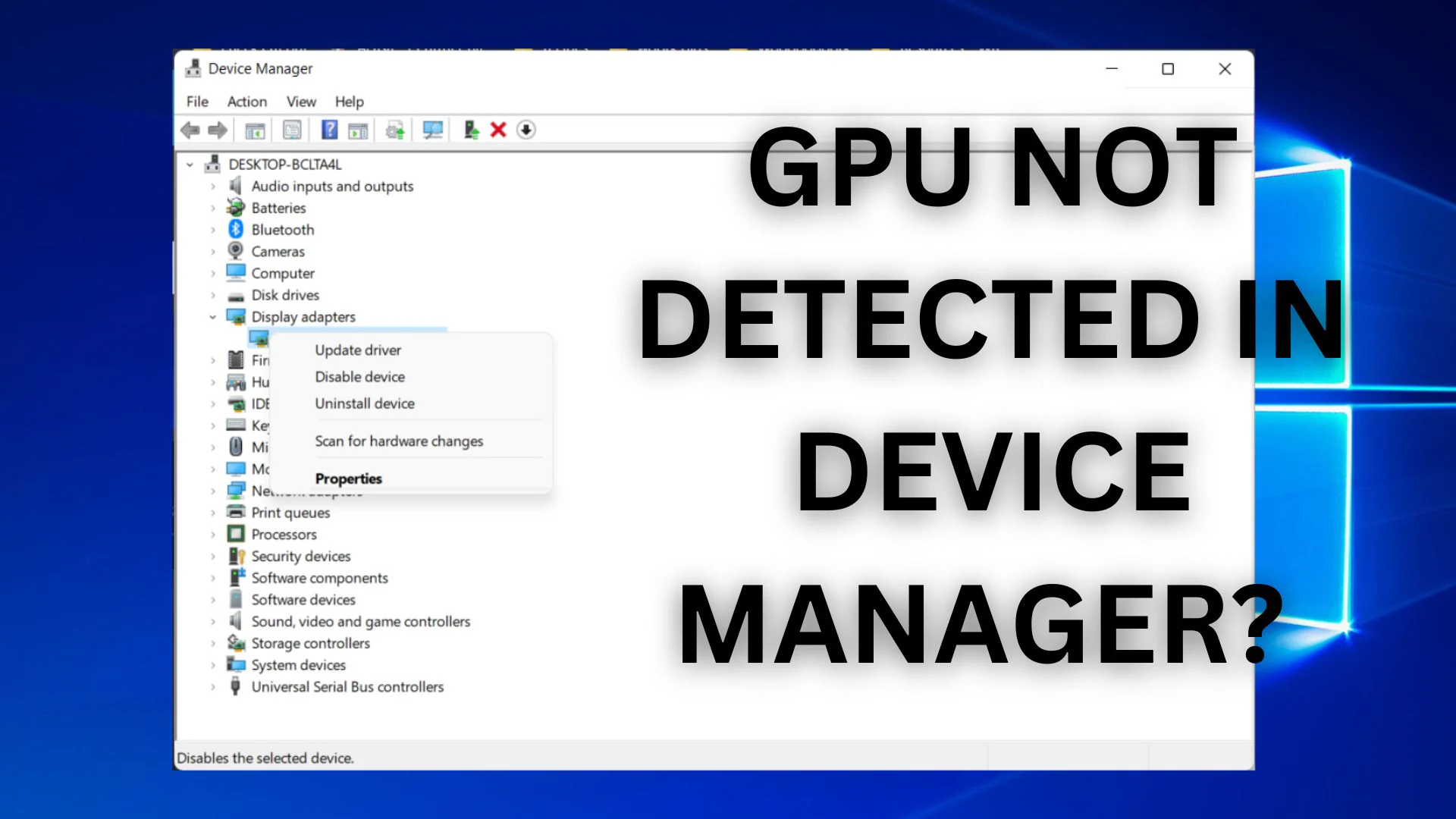Click the forward navigation arrow icon
This screenshot has width=1456, height=819.
pyautogui.click(x=216, y=130)
